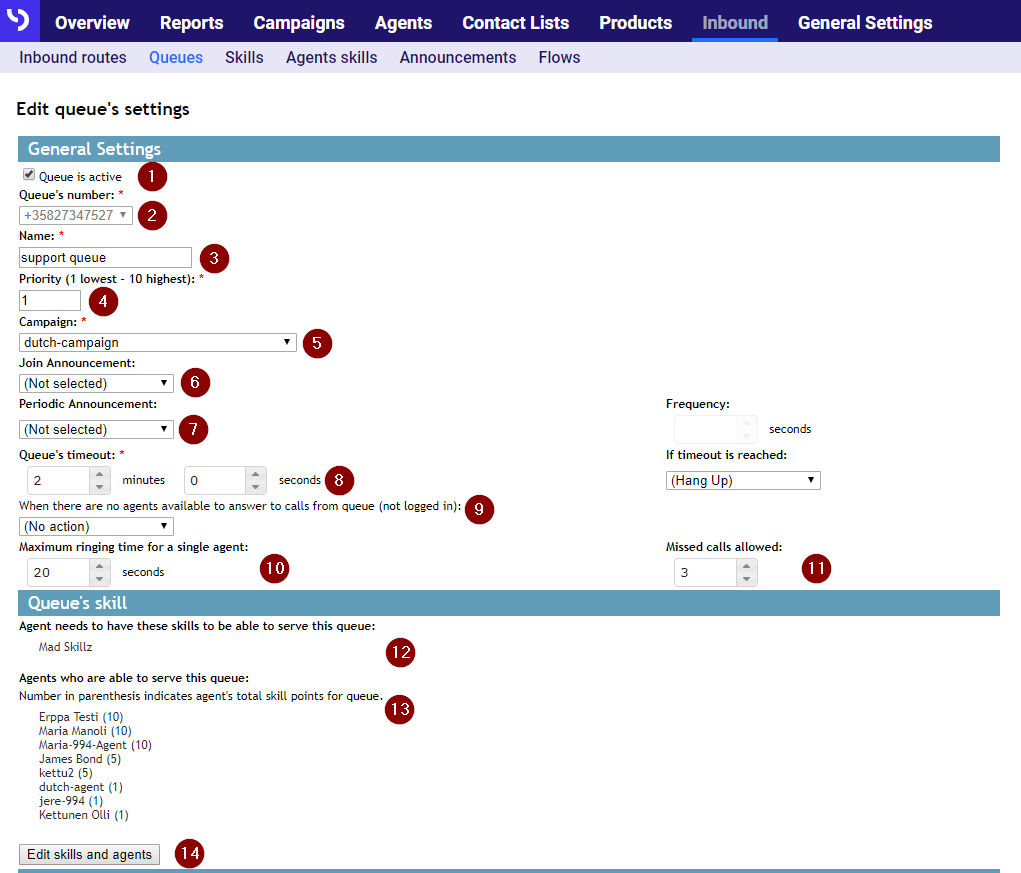Click agent Maria-994-Agent (10)

point(95,745)
